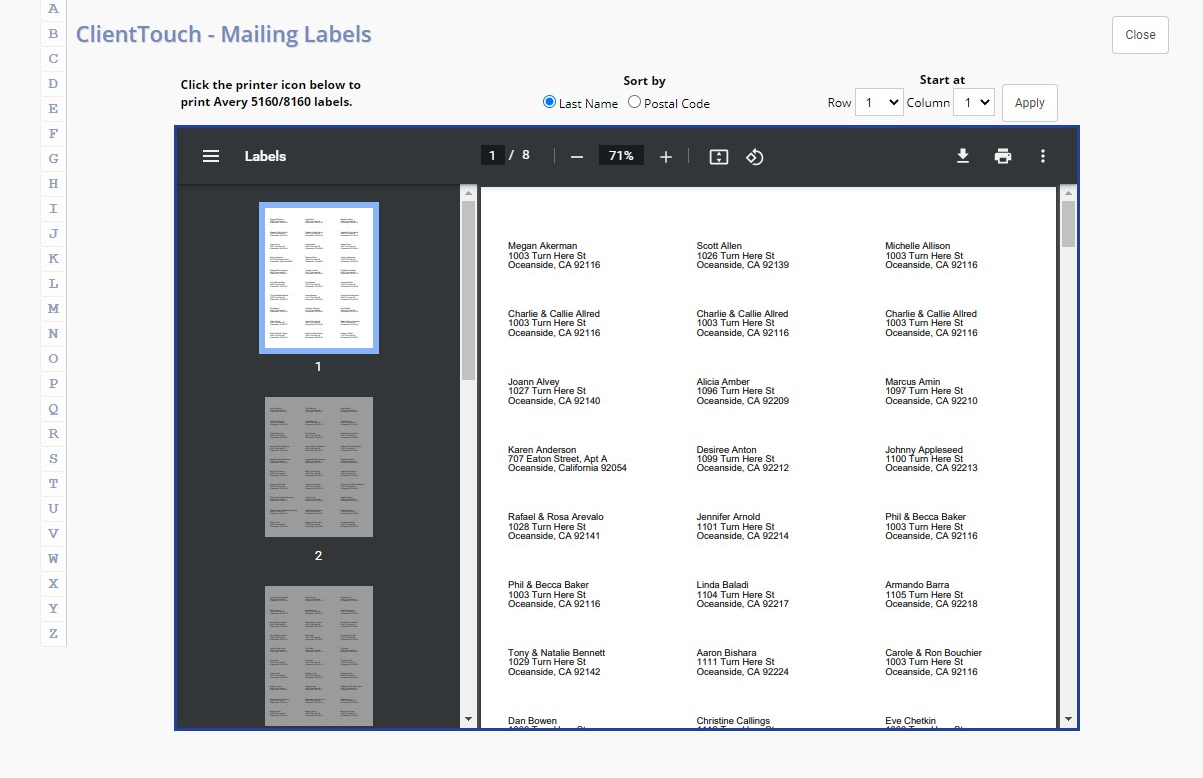Zoom in with the plus icon
This screenshot has width=1203, height=778.
[666, 156]
